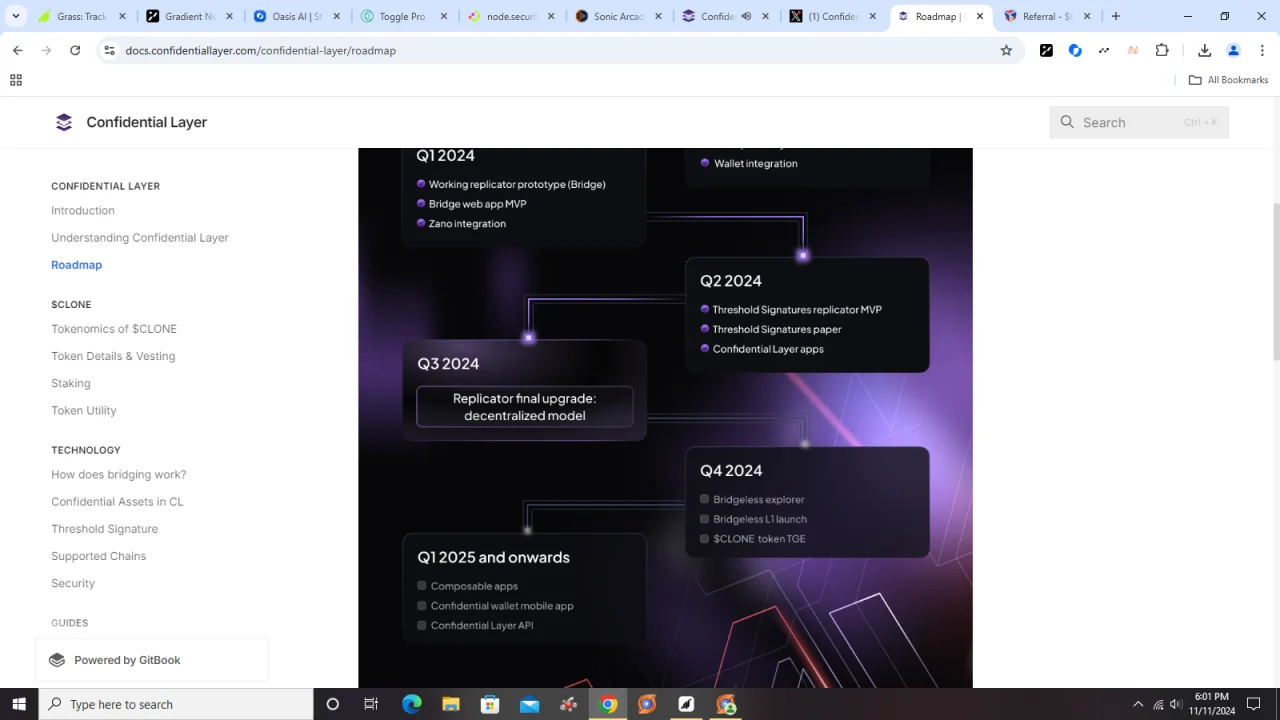Click the Windows taskbar search box
The height and width of the screenshot is (720, 1280).
click(x=176, y=704)
